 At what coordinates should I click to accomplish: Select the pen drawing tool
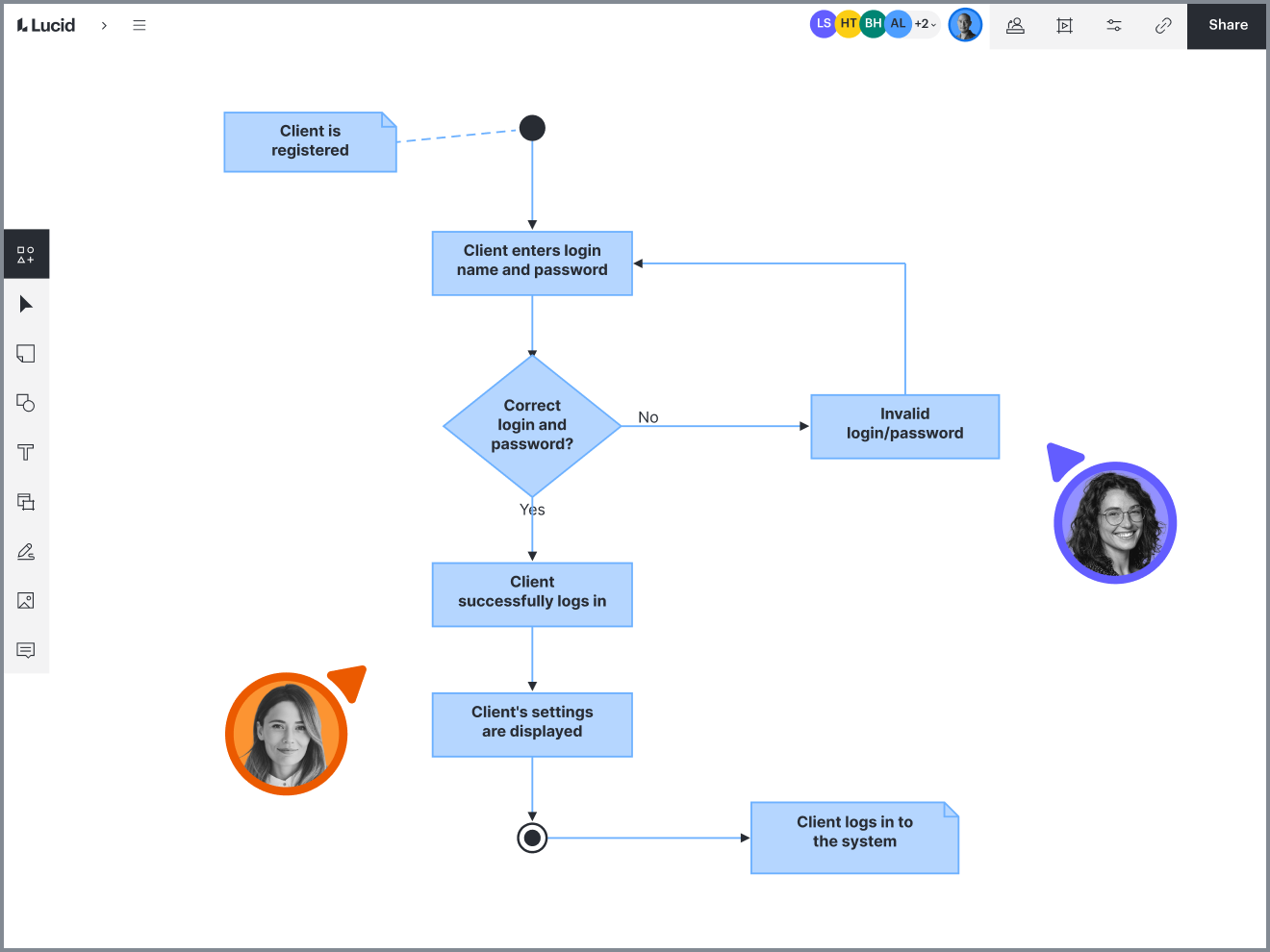tap(26, 551)
